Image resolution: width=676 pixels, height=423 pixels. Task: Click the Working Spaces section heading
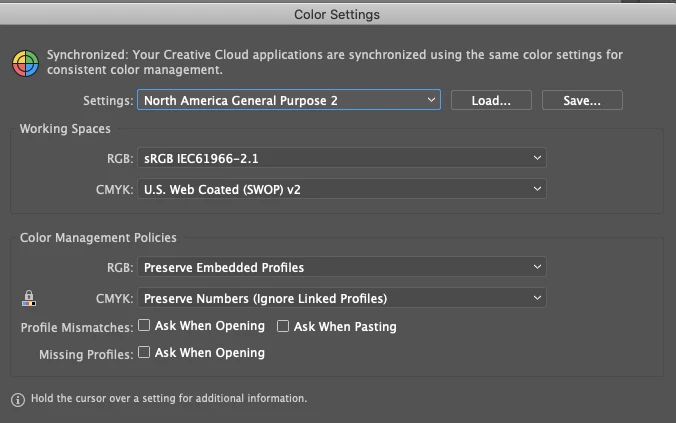pyautogui.click(x=65, y=129)
